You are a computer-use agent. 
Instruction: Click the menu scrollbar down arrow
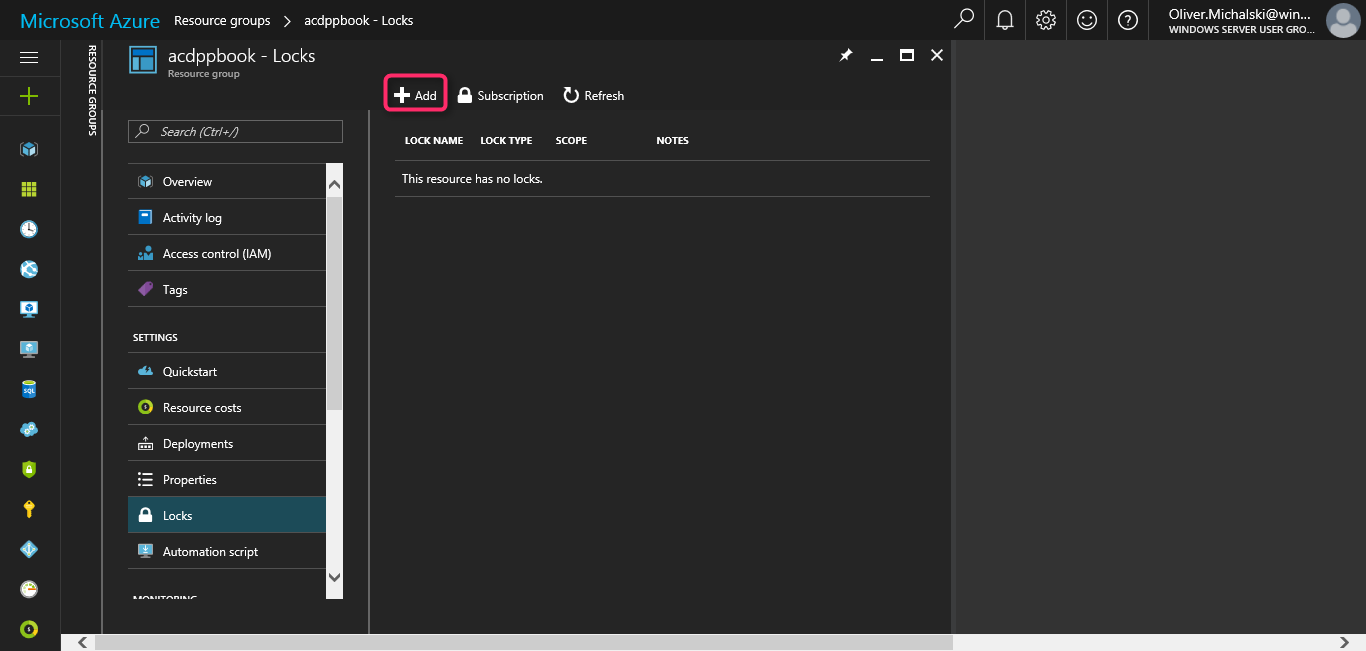click(x=334, y=577)
